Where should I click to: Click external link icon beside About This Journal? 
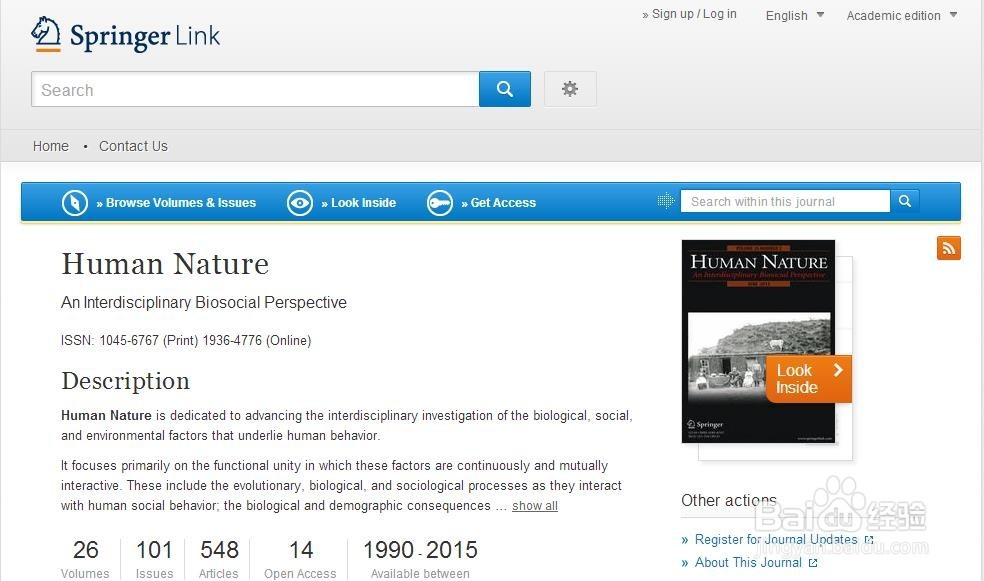tap(813, 563)
